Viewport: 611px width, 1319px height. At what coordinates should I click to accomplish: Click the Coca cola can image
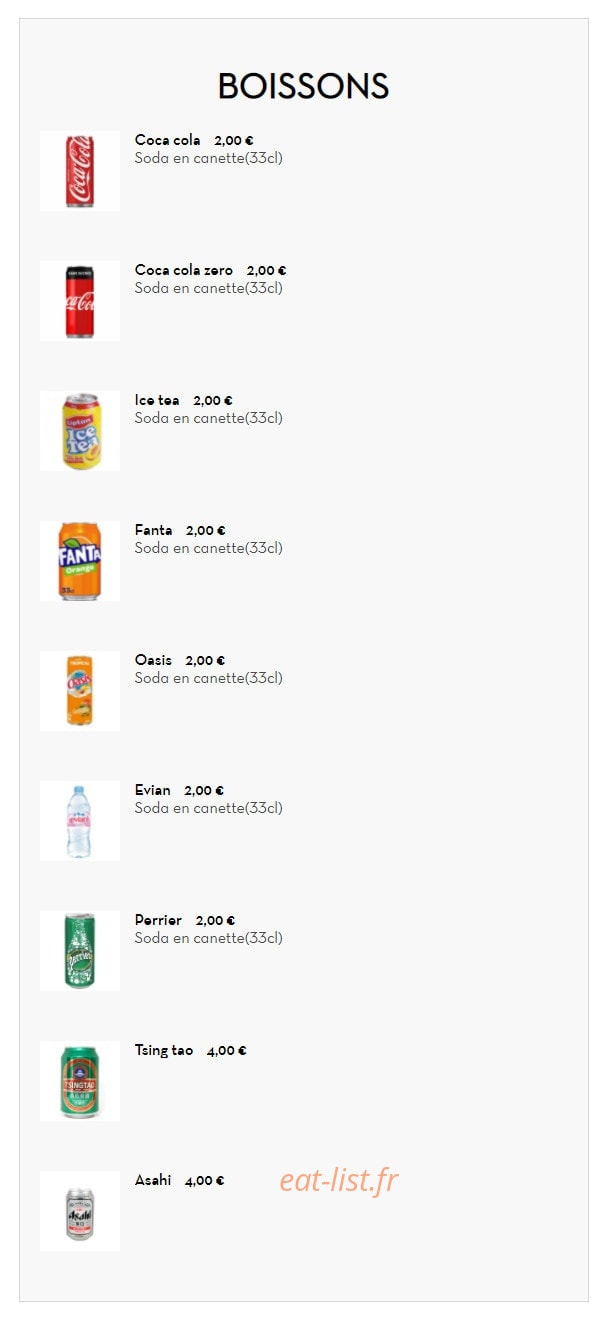pyautogui.click(x=80, y=171)
